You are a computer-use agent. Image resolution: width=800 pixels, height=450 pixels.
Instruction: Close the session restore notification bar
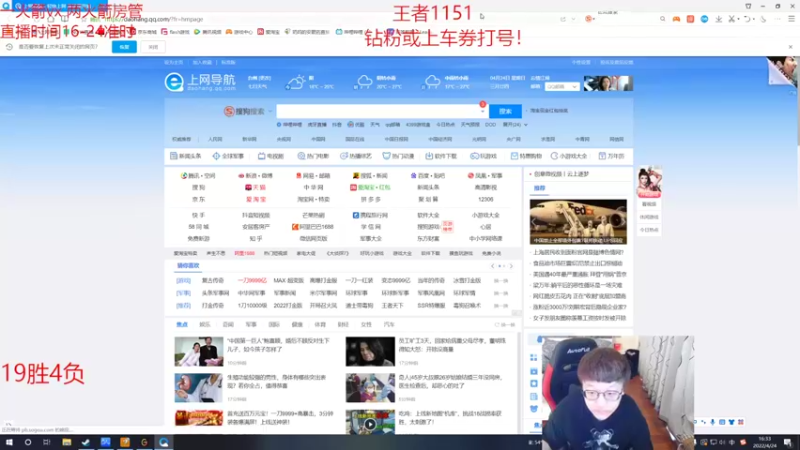[790, 47]
